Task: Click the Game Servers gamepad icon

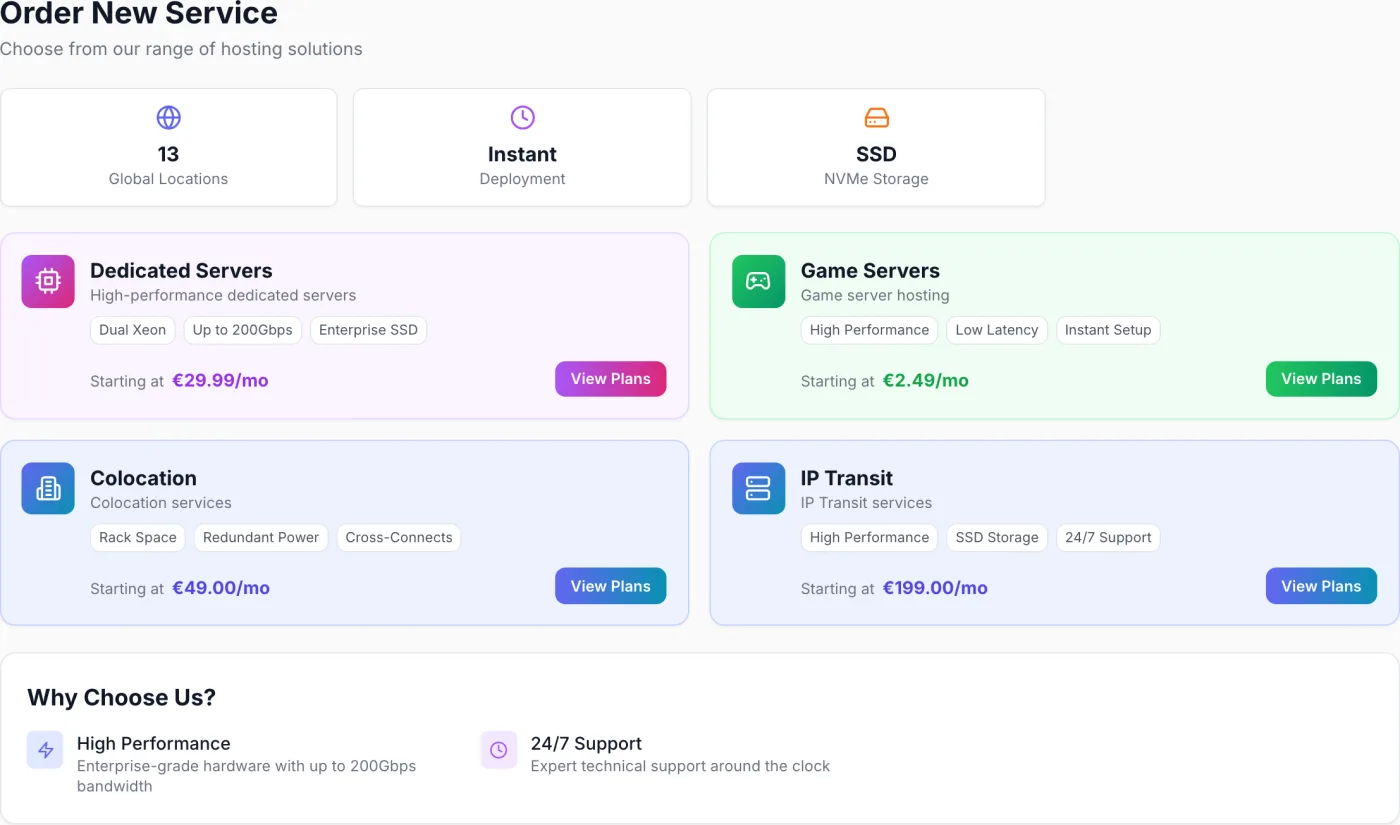Action: pos(758,281)
